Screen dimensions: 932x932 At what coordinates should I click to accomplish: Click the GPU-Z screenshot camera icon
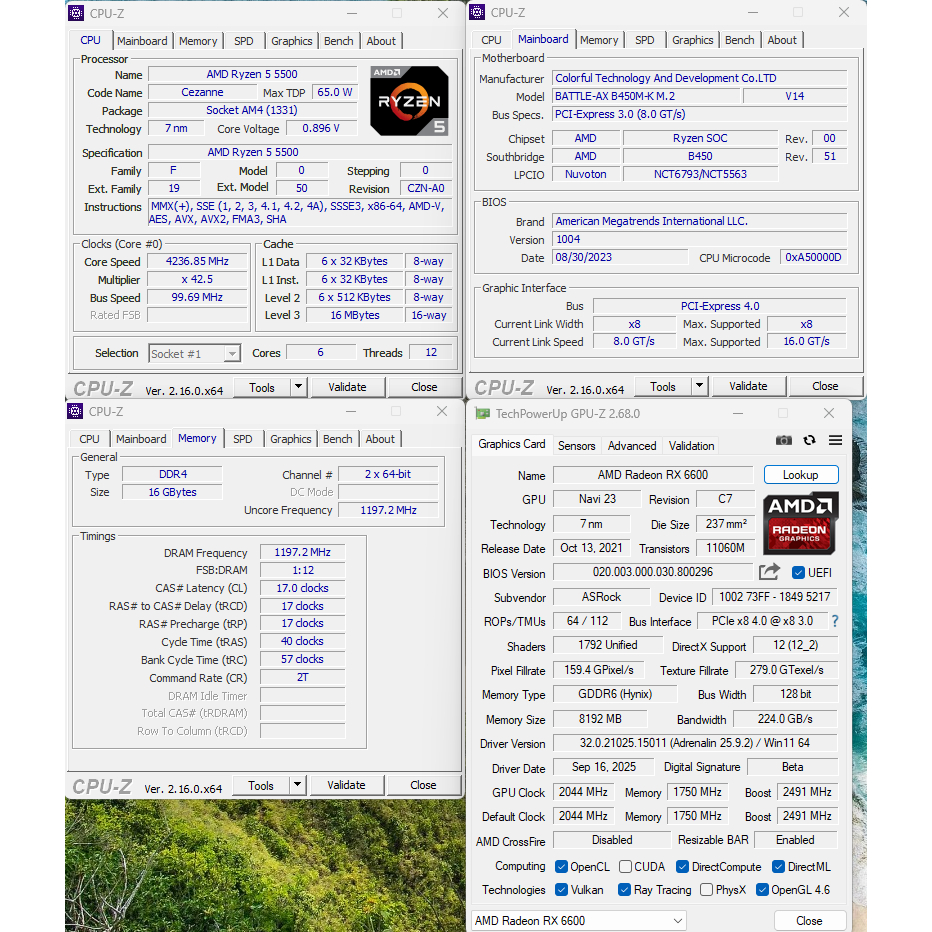click(784, 440)
